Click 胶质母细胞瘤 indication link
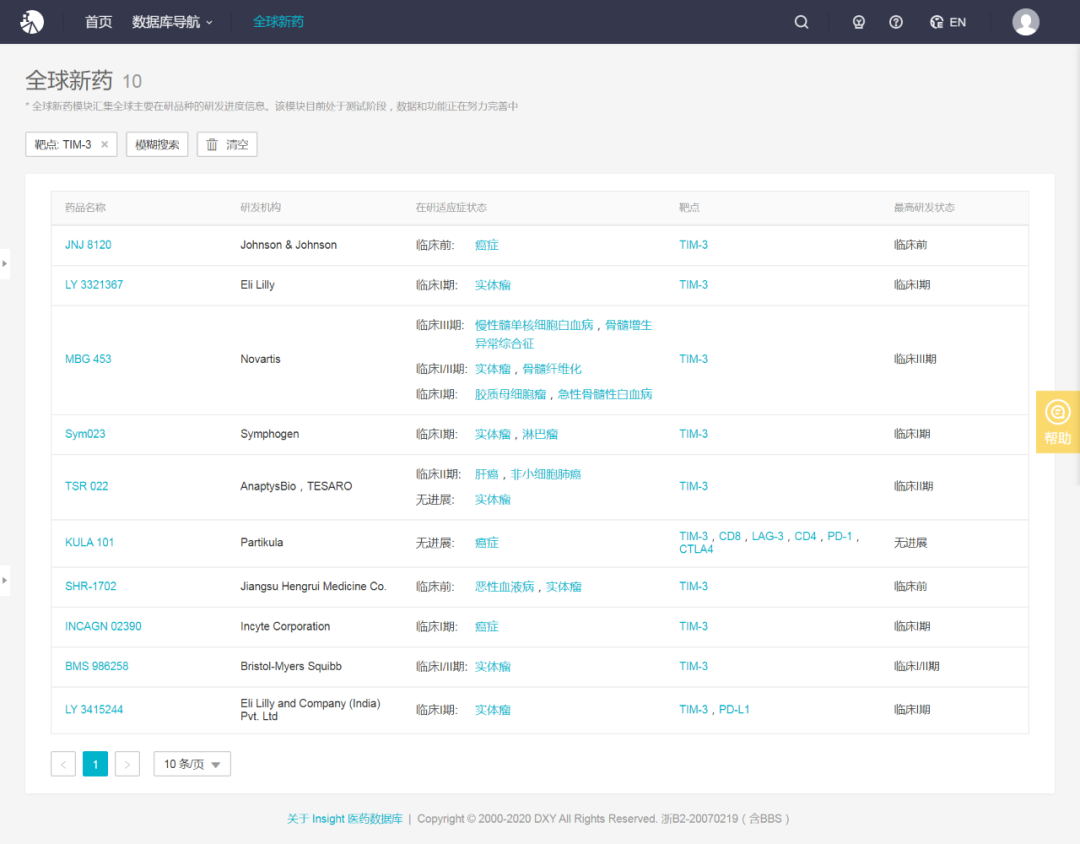 510,395
